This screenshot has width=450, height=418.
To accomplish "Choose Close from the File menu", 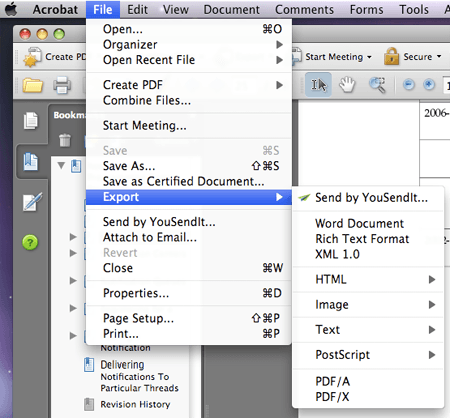I will (x=189, y=268).
